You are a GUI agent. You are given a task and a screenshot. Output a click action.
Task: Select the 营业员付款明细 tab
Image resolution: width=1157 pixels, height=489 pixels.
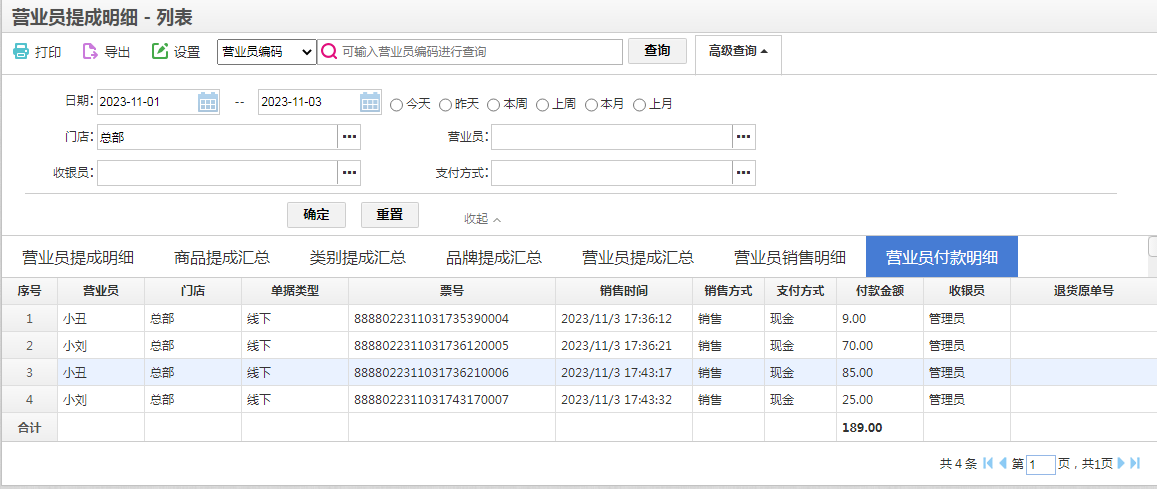pyautogui.click(x=942, y=257)
